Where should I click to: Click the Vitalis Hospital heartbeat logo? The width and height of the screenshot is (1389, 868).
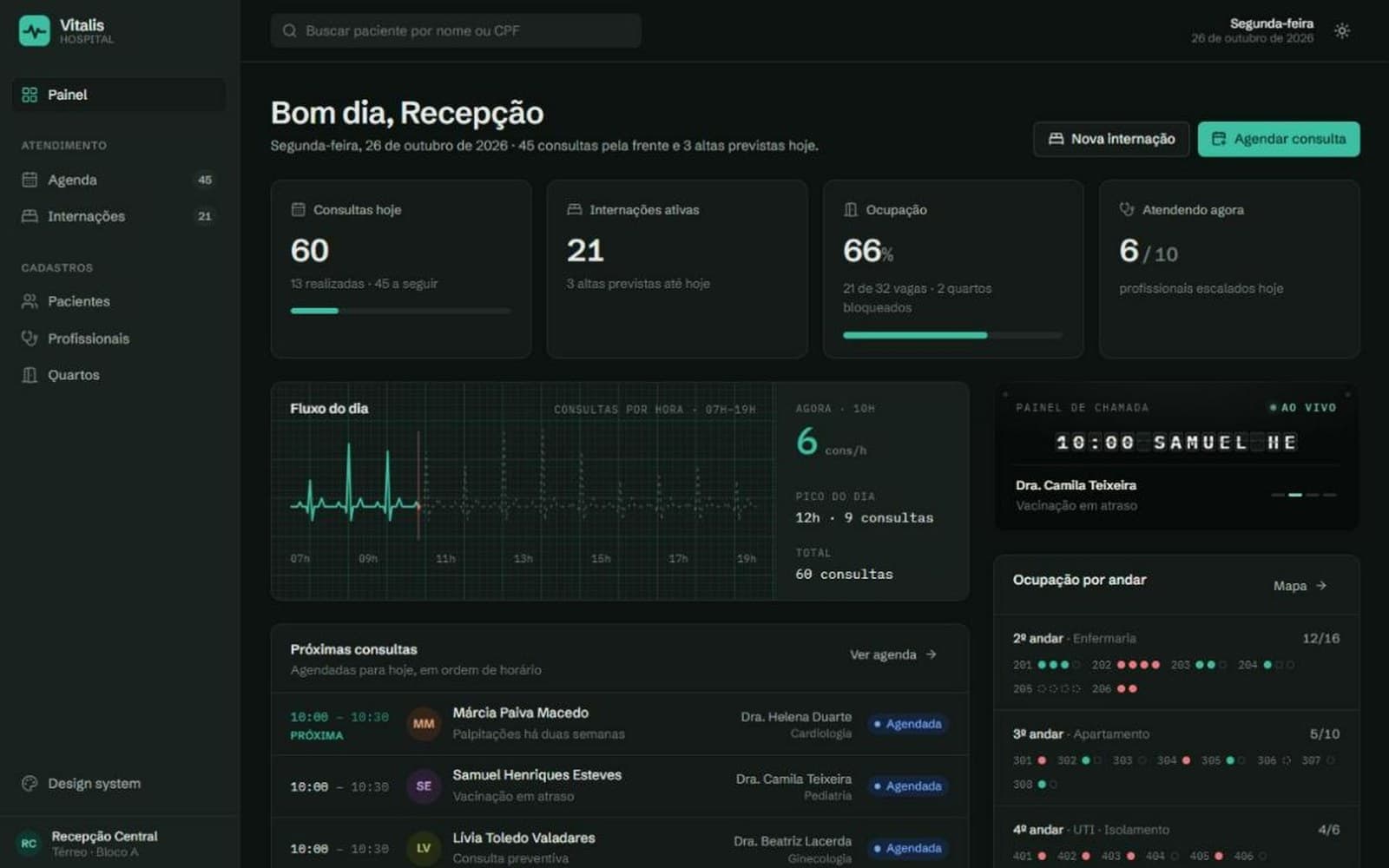tap(35, 31)
